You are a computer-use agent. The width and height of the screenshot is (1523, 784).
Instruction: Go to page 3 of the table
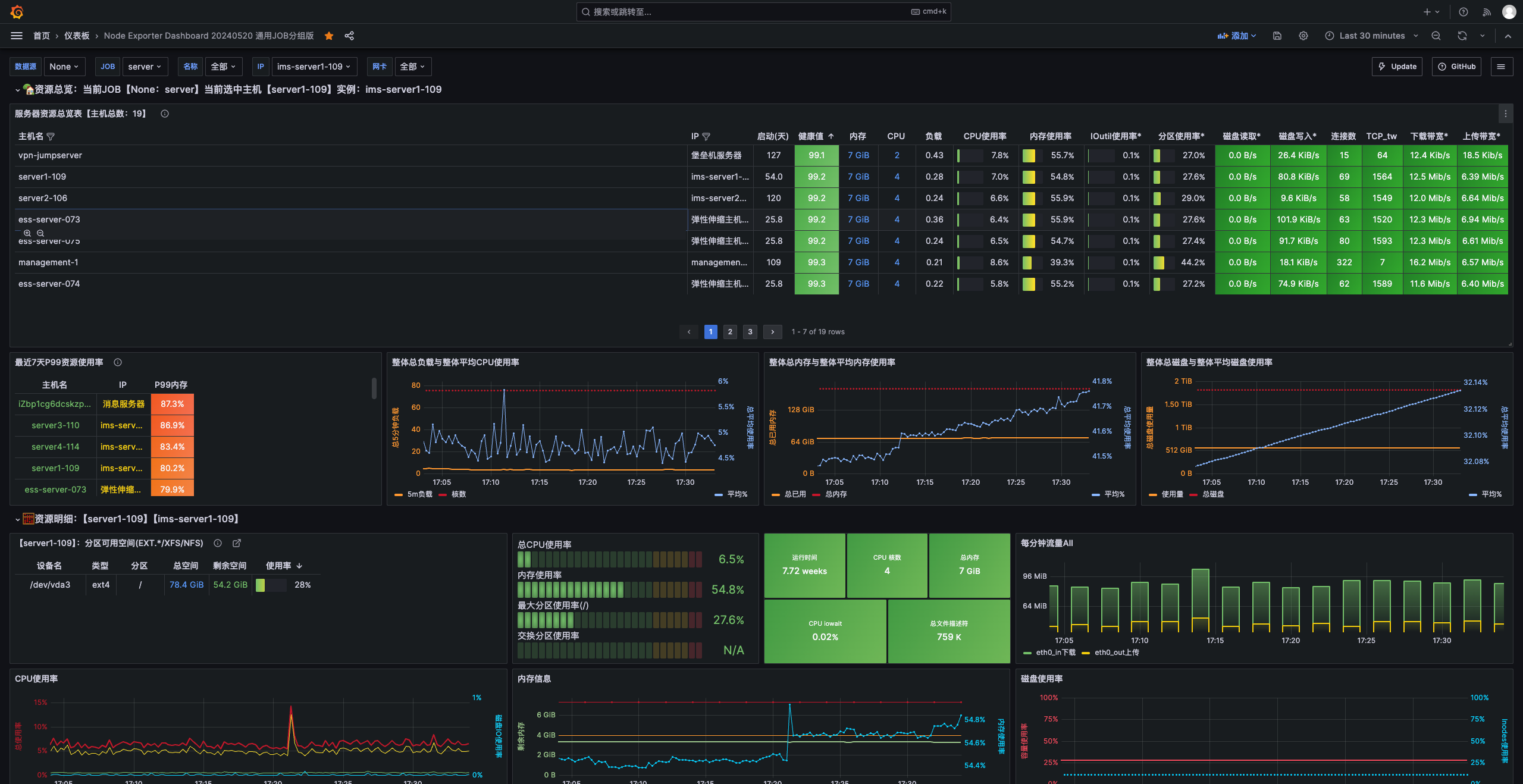[x=750, y=332]
